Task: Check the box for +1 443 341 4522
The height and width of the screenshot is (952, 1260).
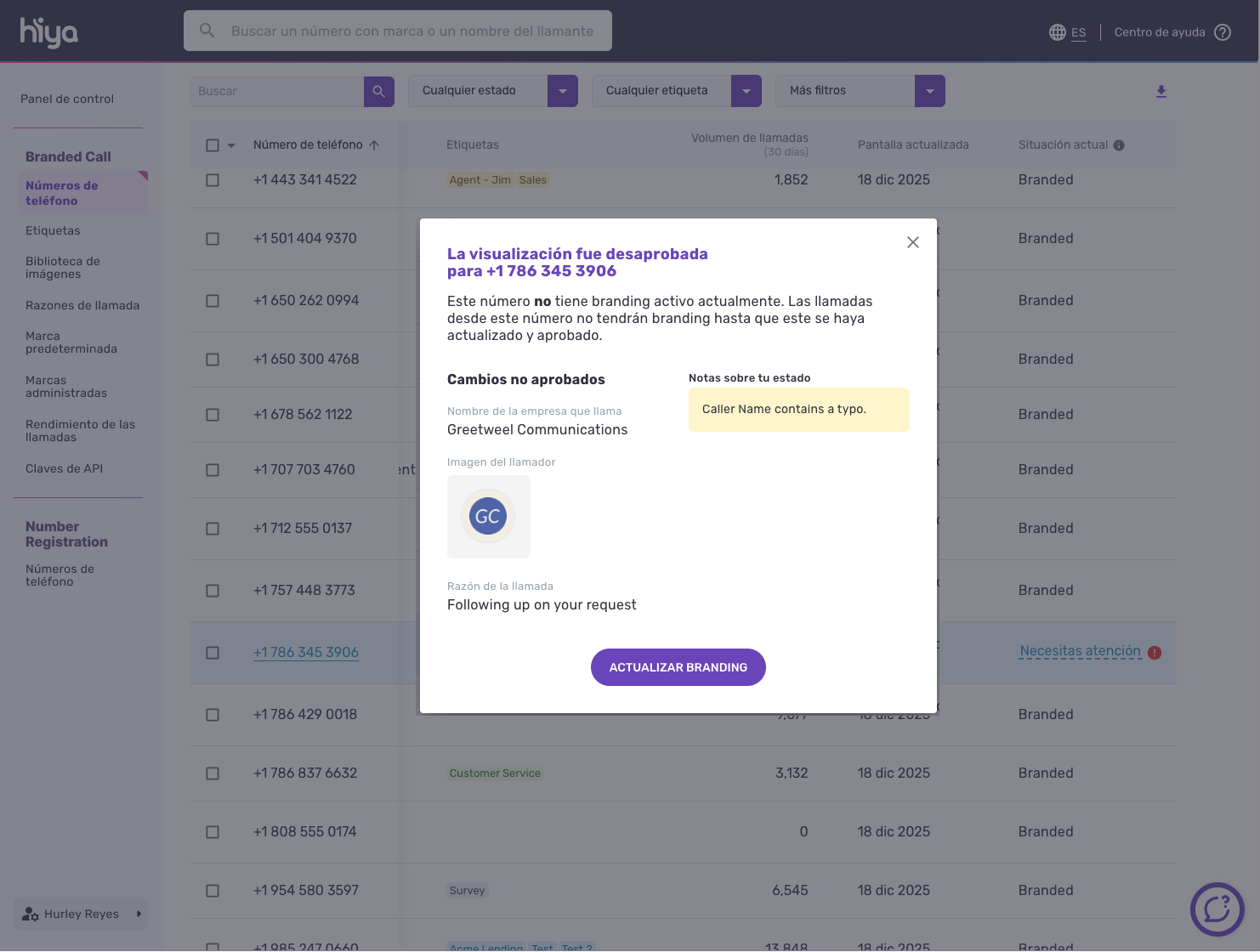Action: click(213, 180)
